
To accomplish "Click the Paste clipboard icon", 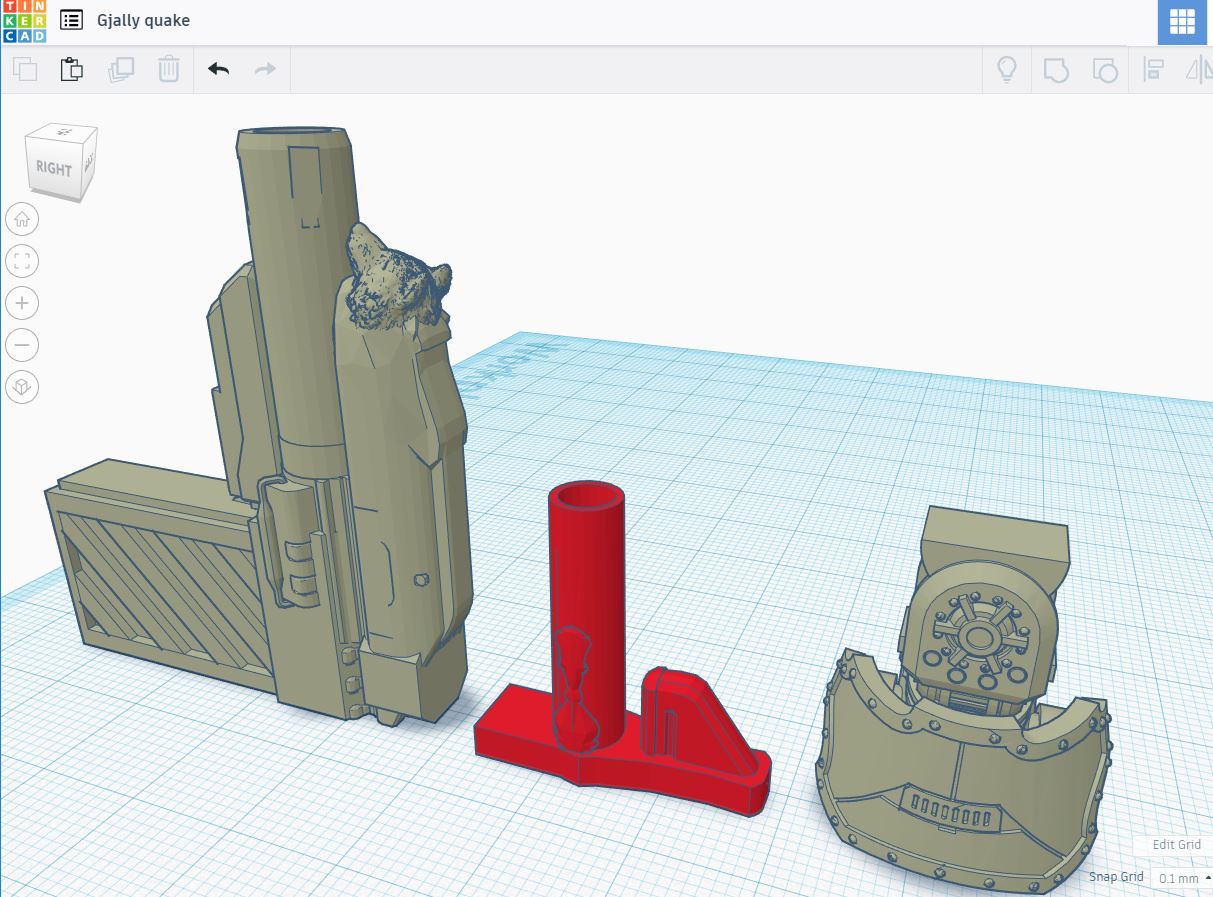I will click(x=72, y=69).
